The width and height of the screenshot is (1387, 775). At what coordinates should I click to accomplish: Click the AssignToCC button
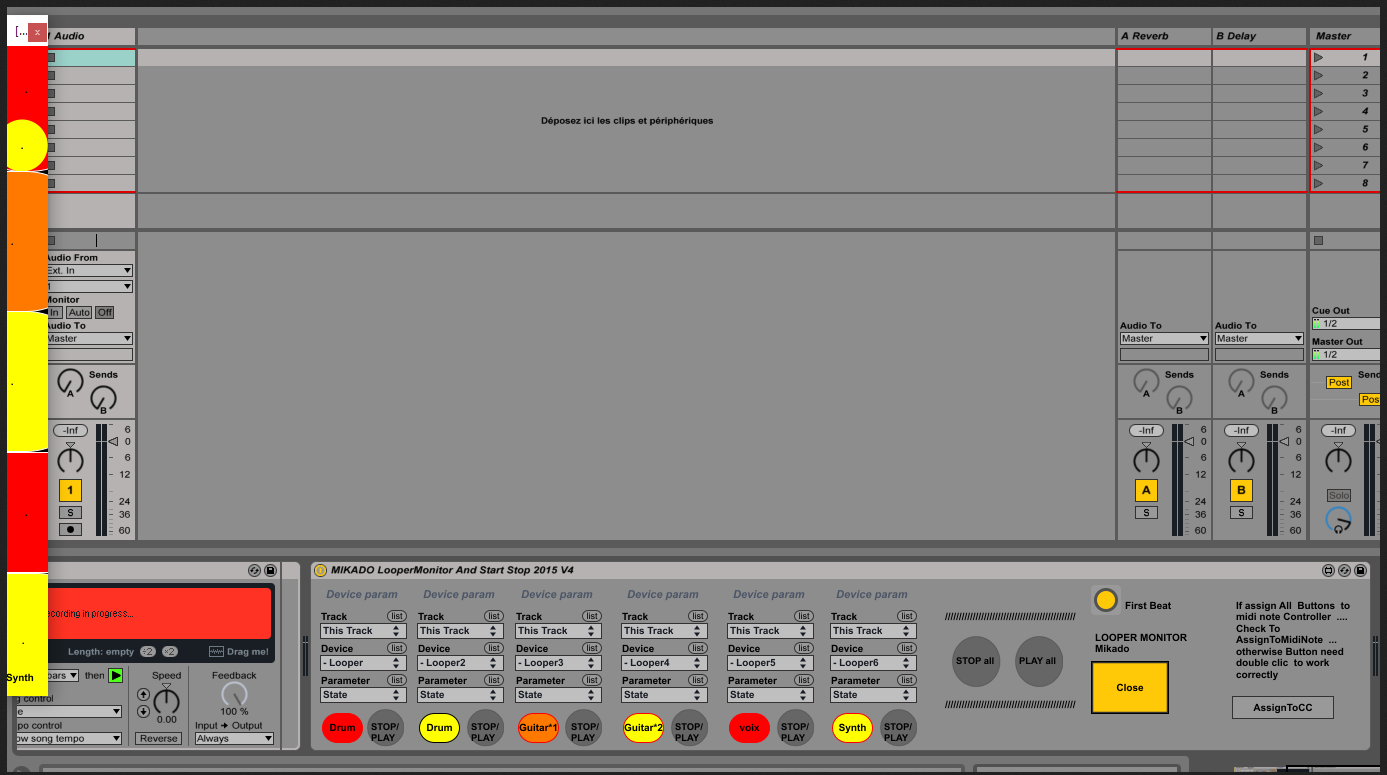pos(1282,707)
